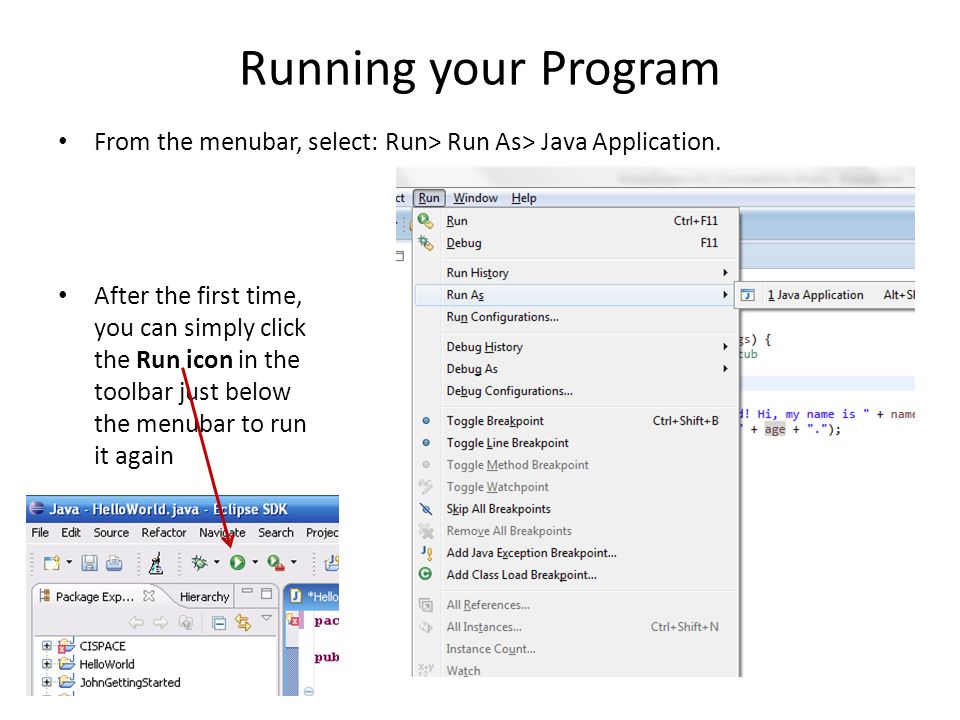Click the Back arrow in Package Explorer toolbar
960x720 pixels.
pos(136,623)
